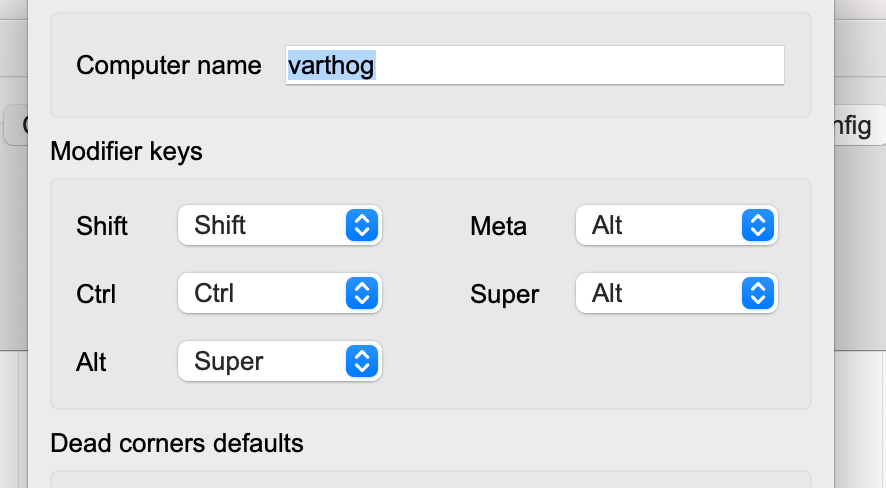This screenshot has height=488, width=886.
Task: Click the "Super" label beside its dropdown
Action: pos(504,294)
